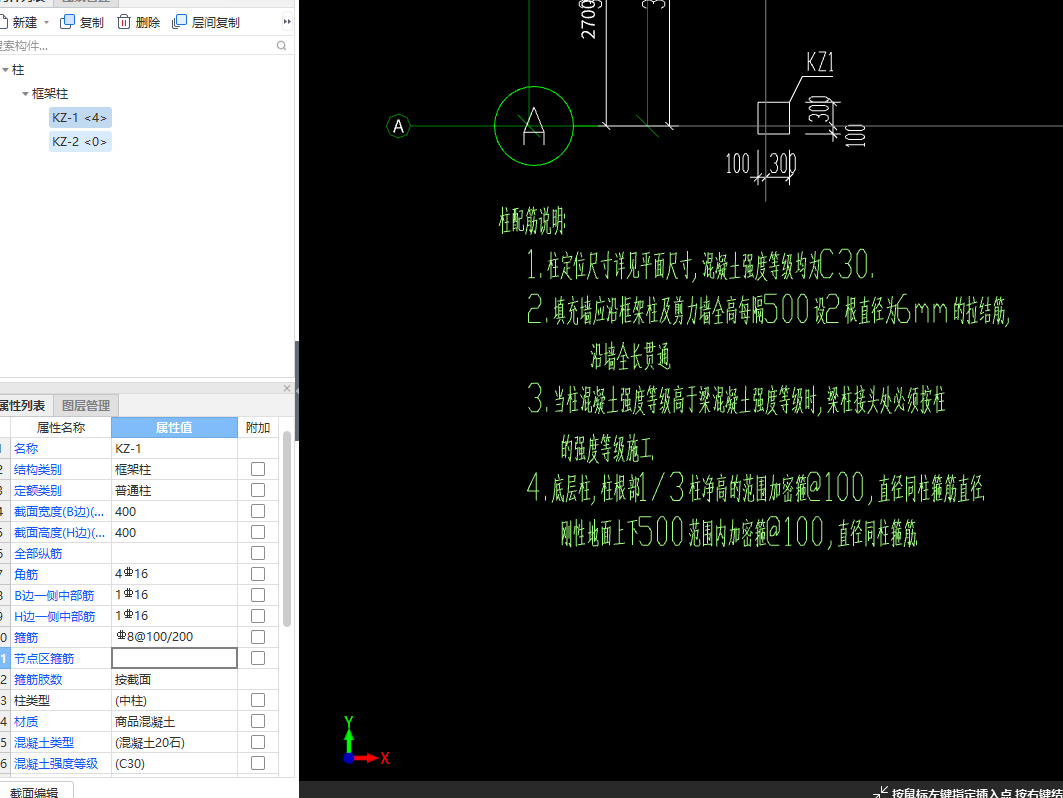This screenshot has height=798, width=1063.
Task: Click the KZ1 label in the drawing
Action: coord(820,62)
